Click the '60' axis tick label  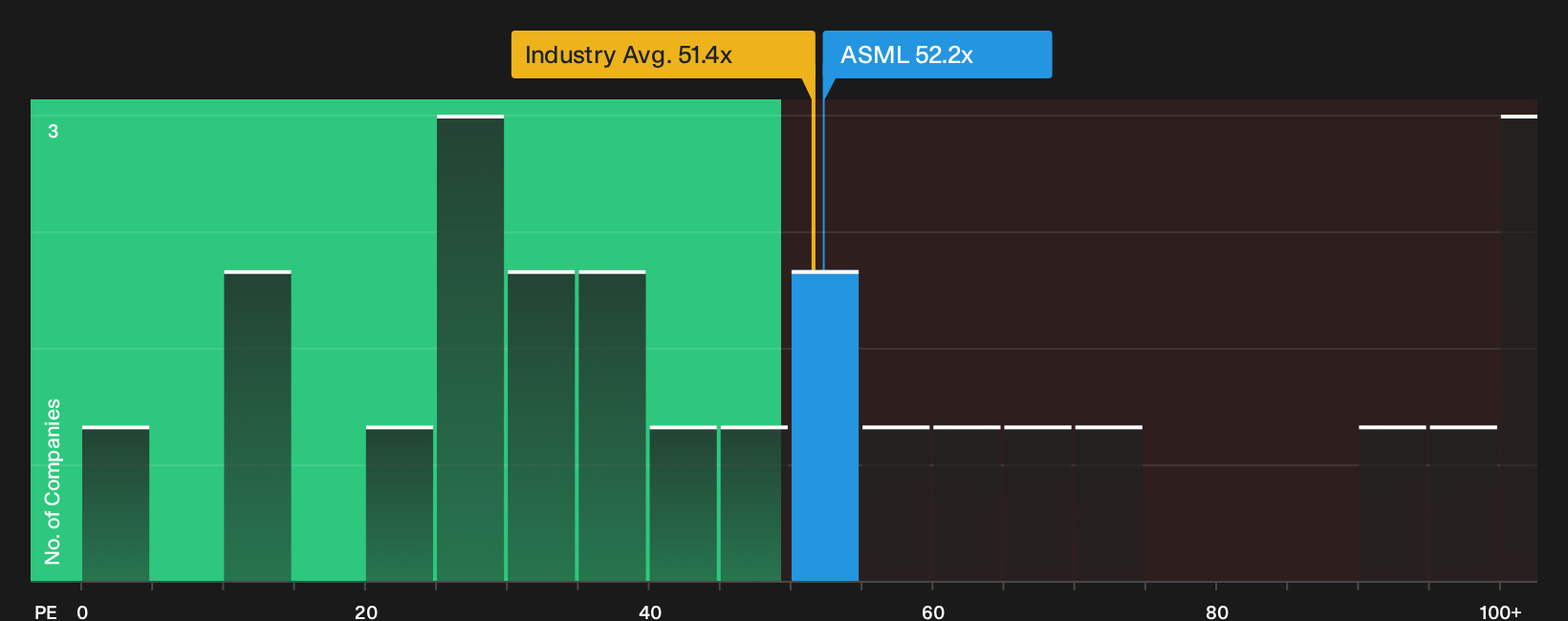point(933,611)
